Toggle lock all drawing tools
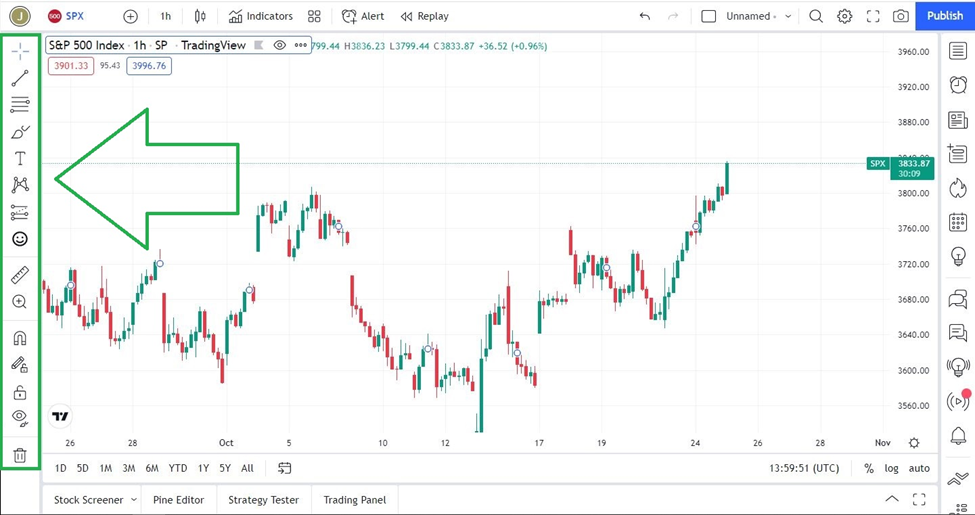This screenshot has height=515, width=975. (x=20, y=392)
